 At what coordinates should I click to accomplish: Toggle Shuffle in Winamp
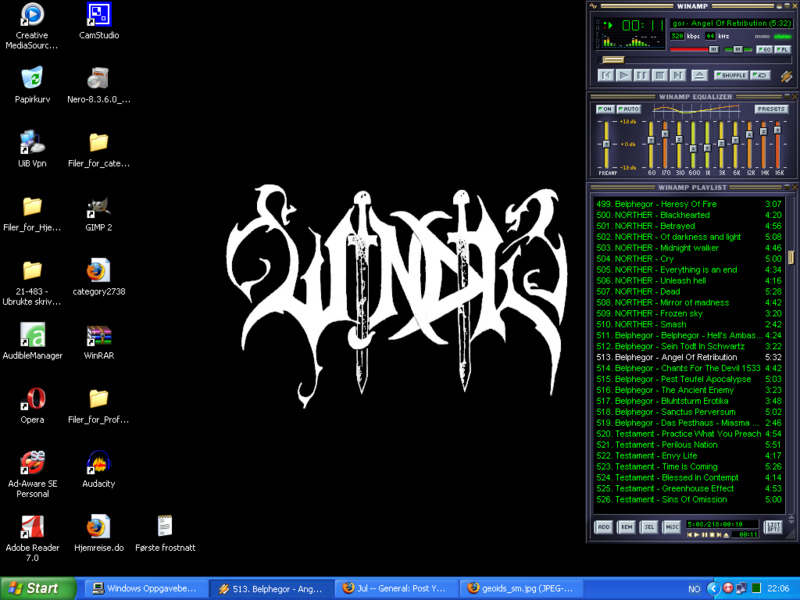click(731, 75)
